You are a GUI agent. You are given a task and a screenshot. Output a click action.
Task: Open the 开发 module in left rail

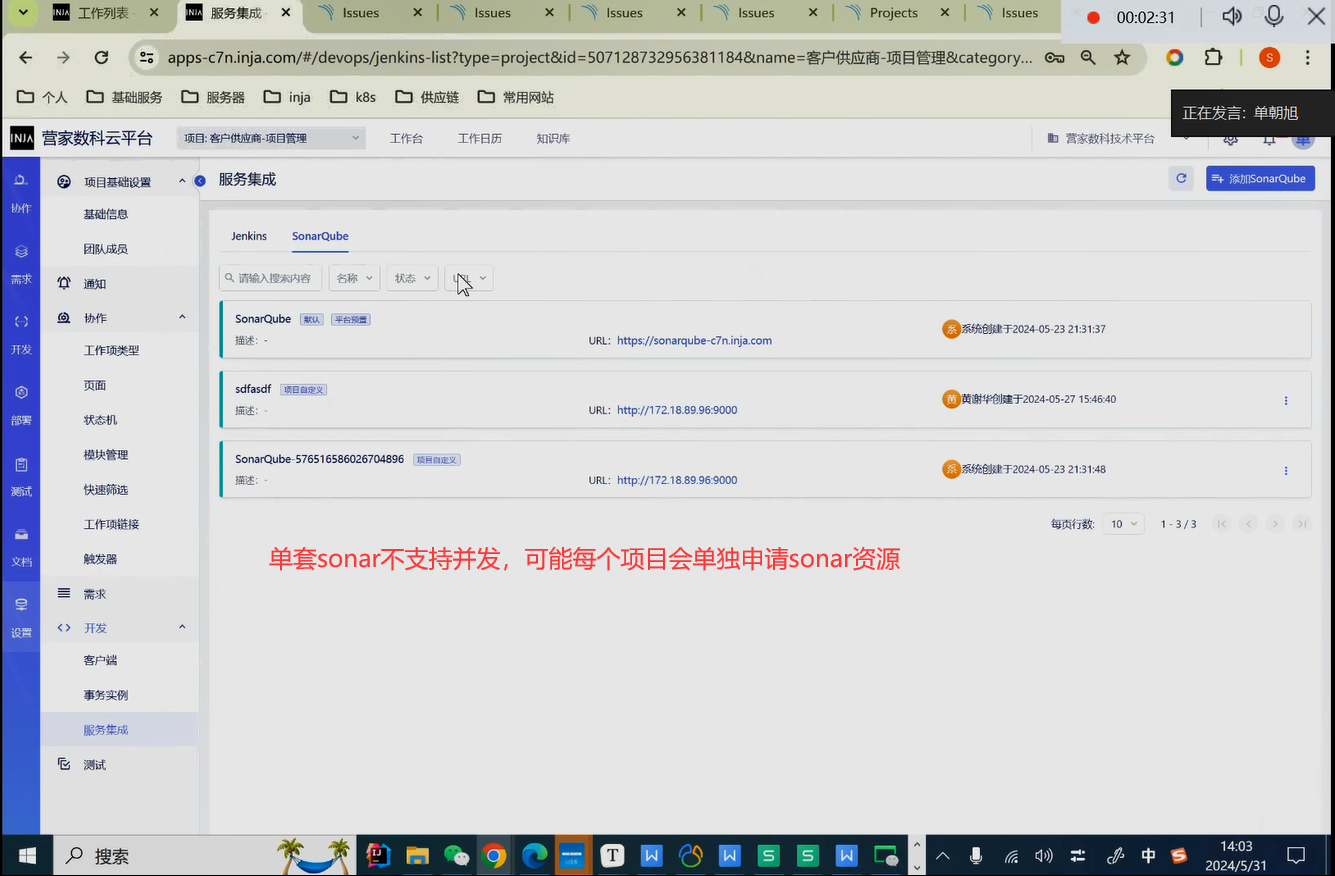[x=21, y=333]
